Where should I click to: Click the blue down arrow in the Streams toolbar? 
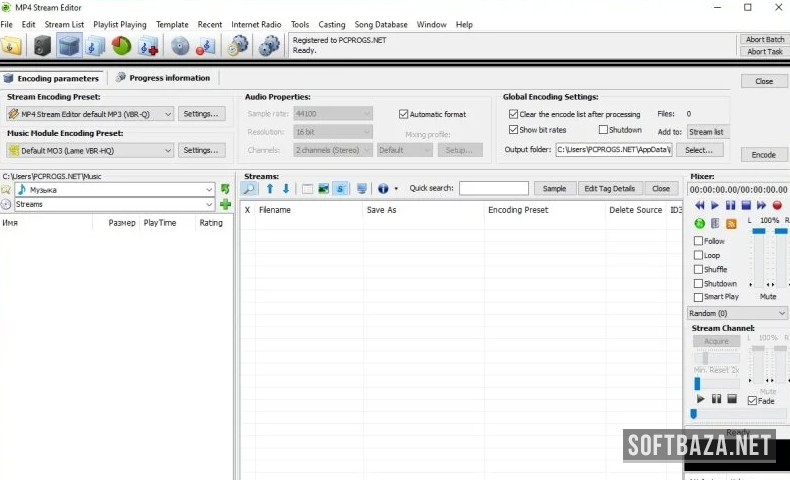pyautogui.click(x=286, y=188)
